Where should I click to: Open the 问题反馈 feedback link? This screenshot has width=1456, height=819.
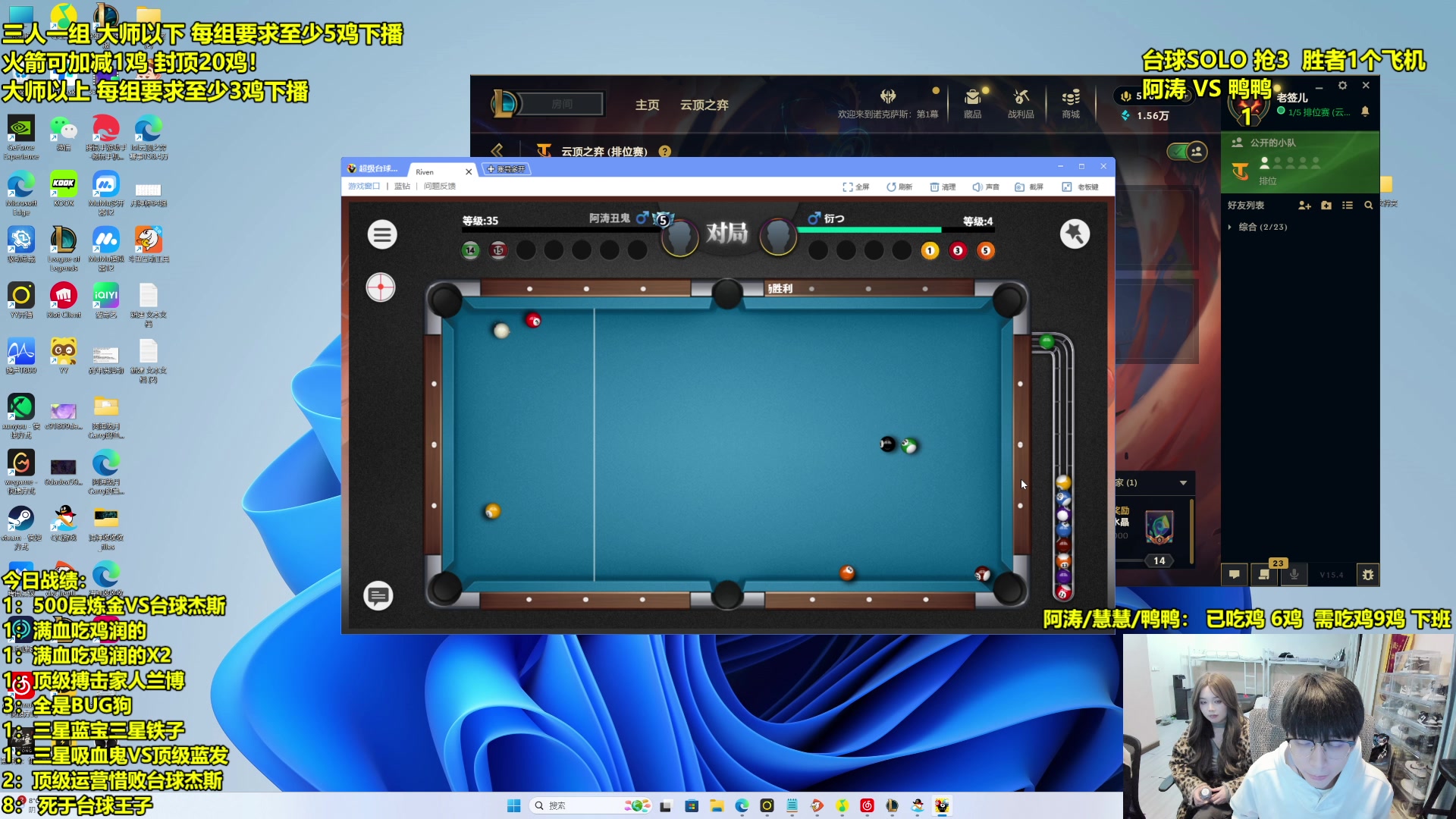[440, 186]
